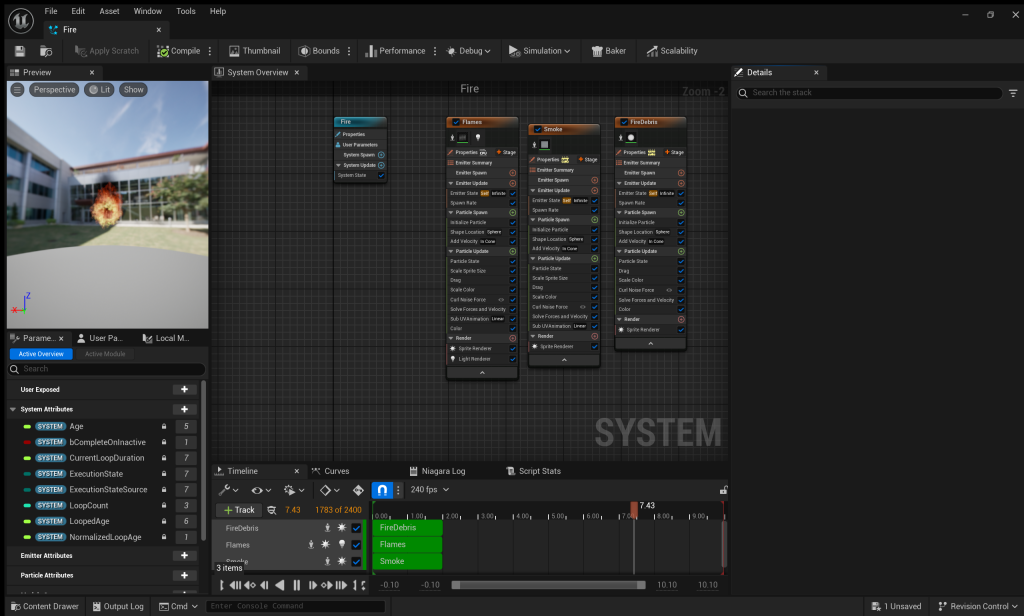This screenshot has width=1024, height=616.
Task: Open the Scalability view
Action: pyautogui.click(x=672, y=51)
